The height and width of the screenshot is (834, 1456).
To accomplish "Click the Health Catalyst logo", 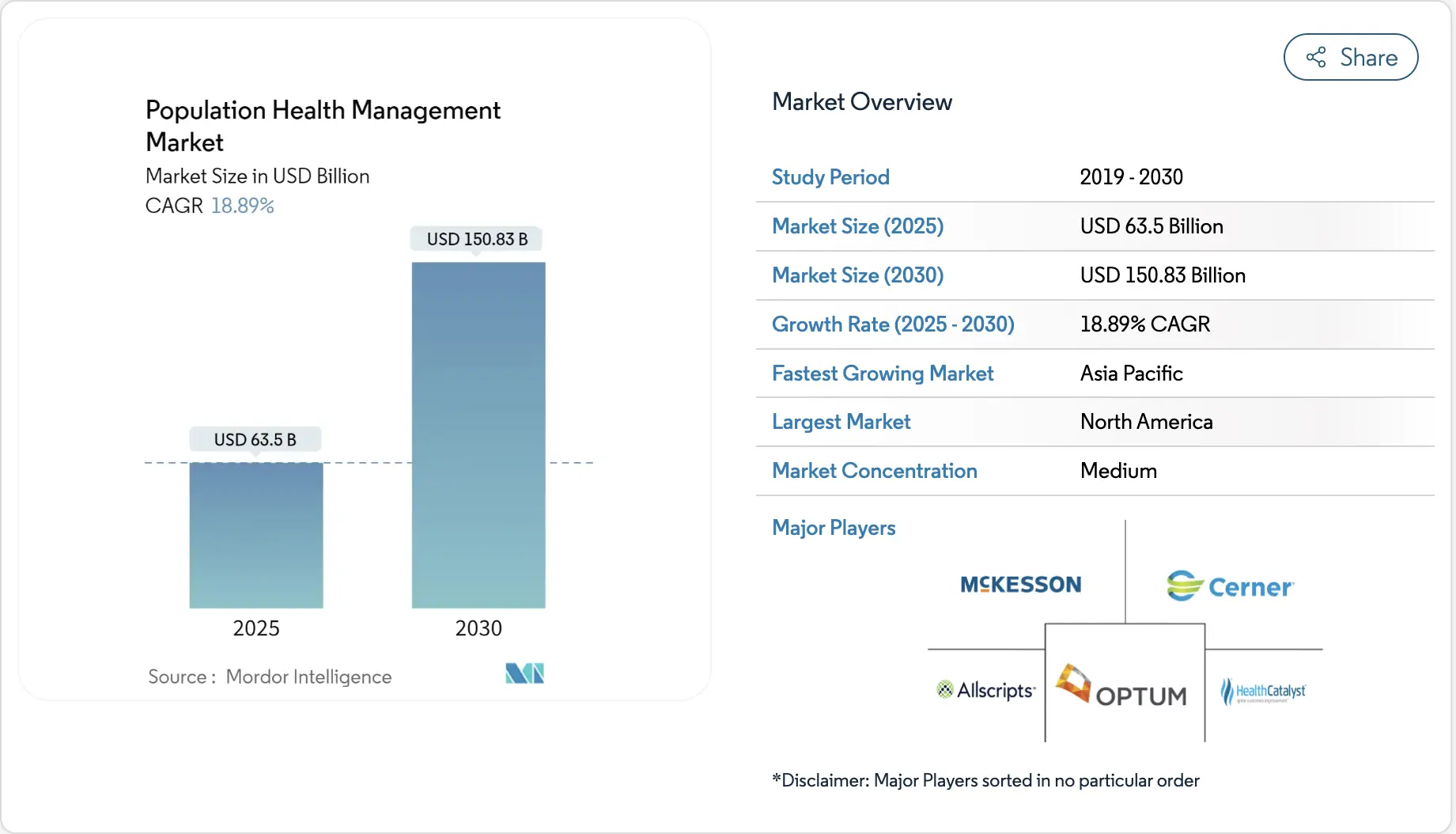I will (x=1263, y=689).
